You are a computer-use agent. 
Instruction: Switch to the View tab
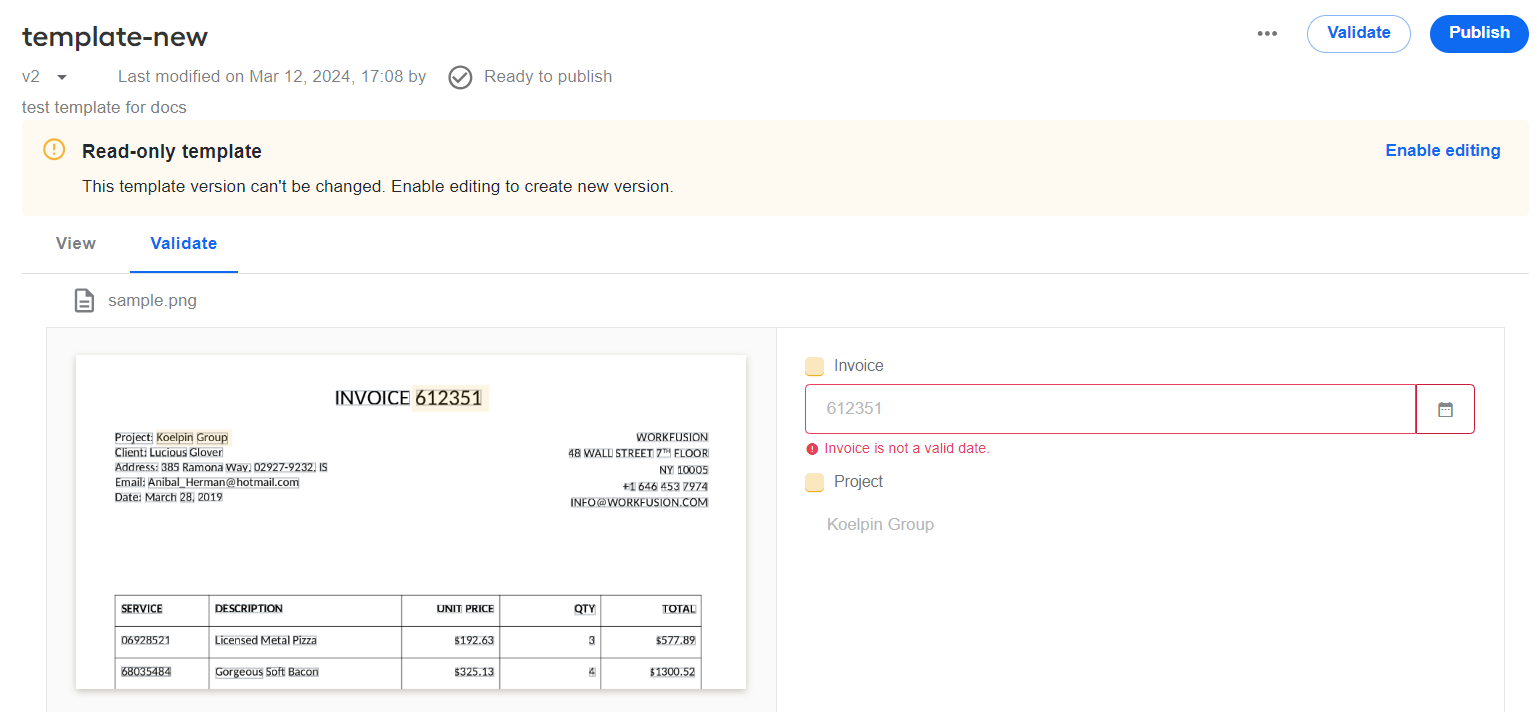tap(76, 243)
